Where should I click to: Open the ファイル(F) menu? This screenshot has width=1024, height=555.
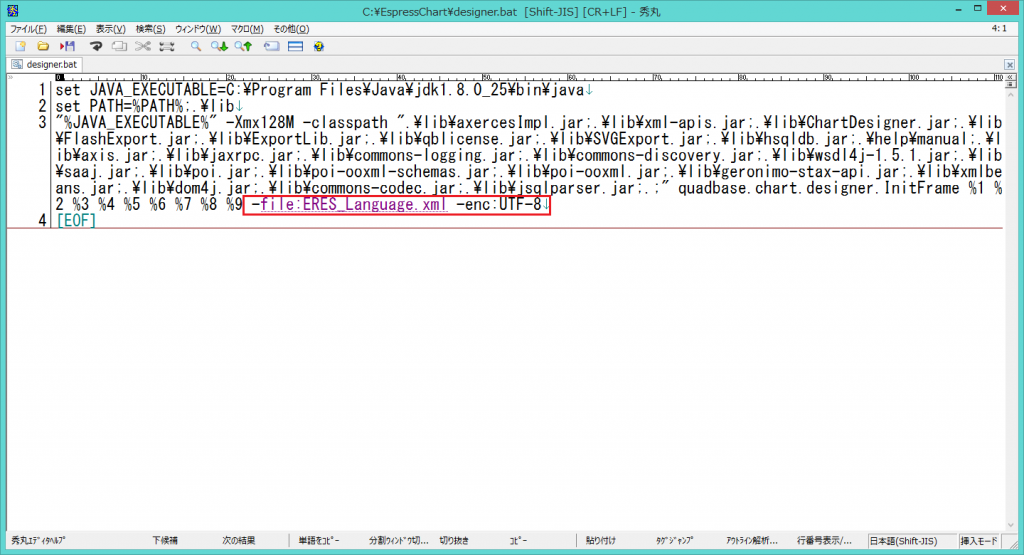pos(28,29)
